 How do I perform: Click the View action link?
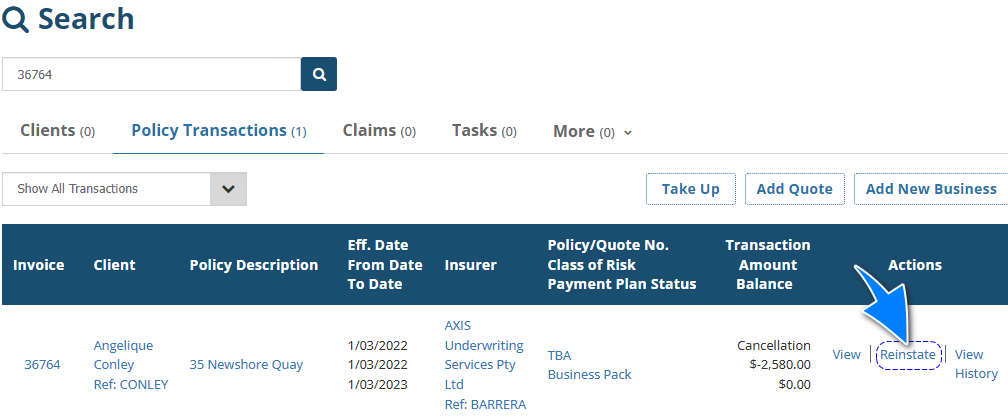[x=846, y=355]
